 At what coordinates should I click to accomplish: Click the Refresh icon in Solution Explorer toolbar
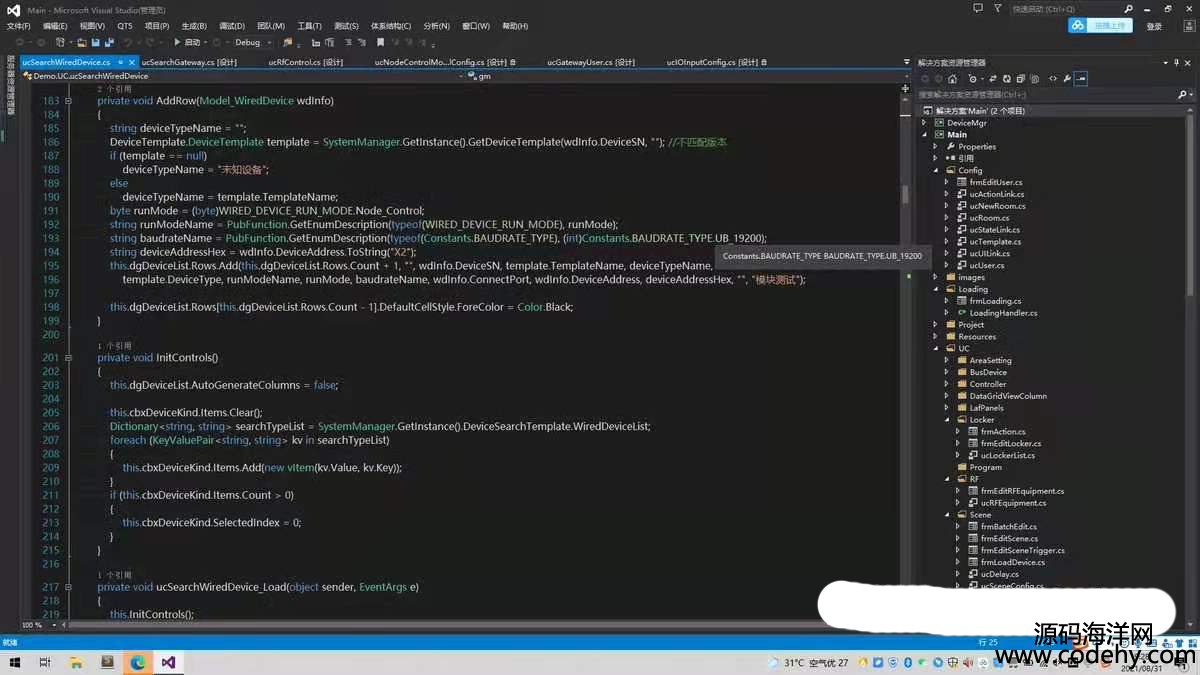[x=1007, y=78]
